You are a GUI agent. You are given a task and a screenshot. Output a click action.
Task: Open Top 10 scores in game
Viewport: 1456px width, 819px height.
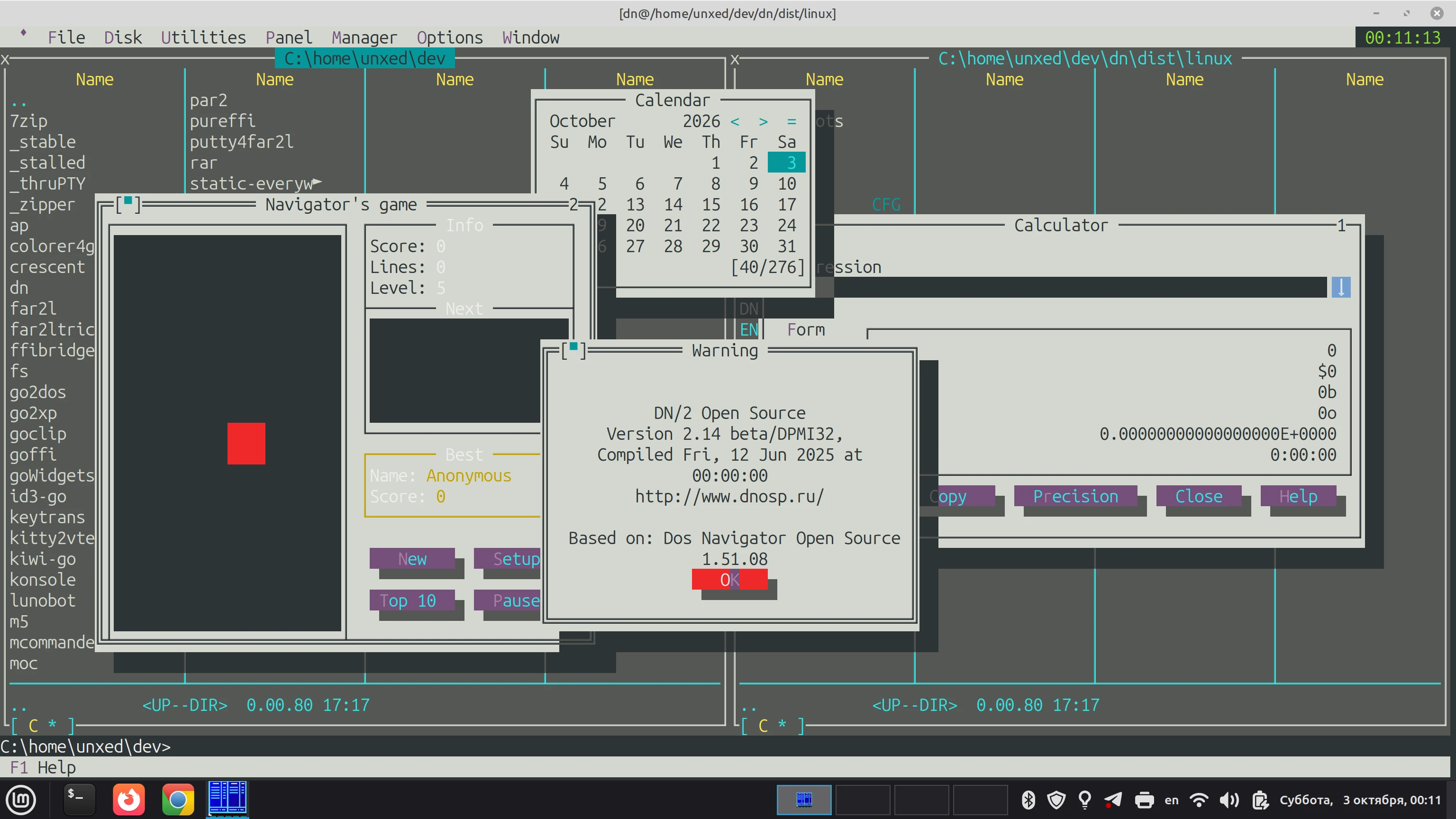click(x=412, y=600)
